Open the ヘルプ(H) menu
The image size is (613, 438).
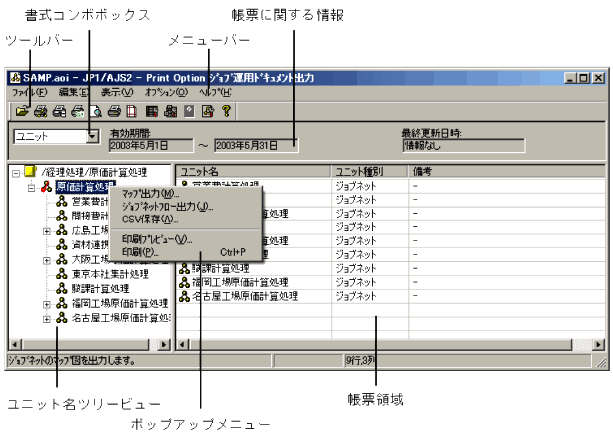coord(215,92)
